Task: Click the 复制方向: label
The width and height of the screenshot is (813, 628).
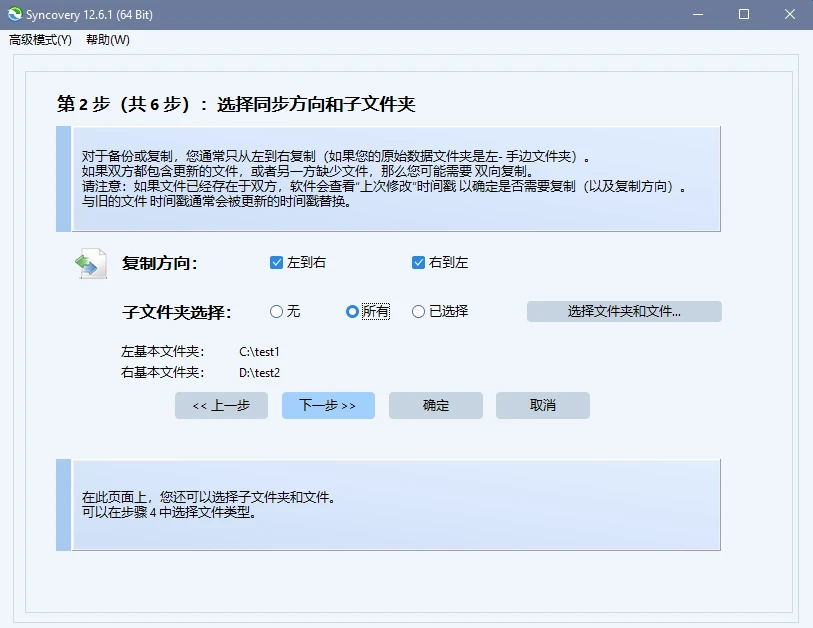Action: pos(160,263)
